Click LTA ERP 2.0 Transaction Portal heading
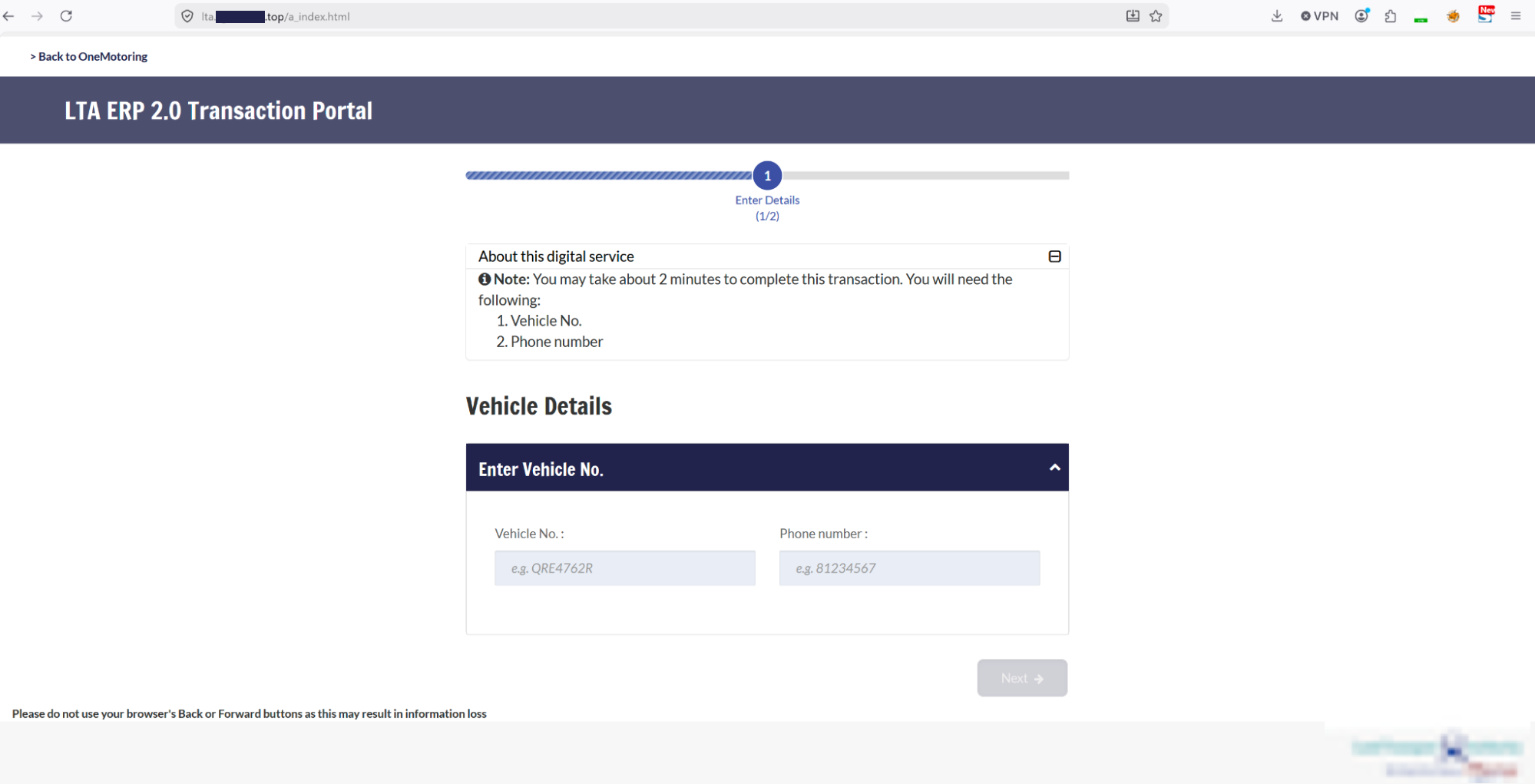Image resolution: width=1535 pixels, height=784 pixels. [219, 111]
